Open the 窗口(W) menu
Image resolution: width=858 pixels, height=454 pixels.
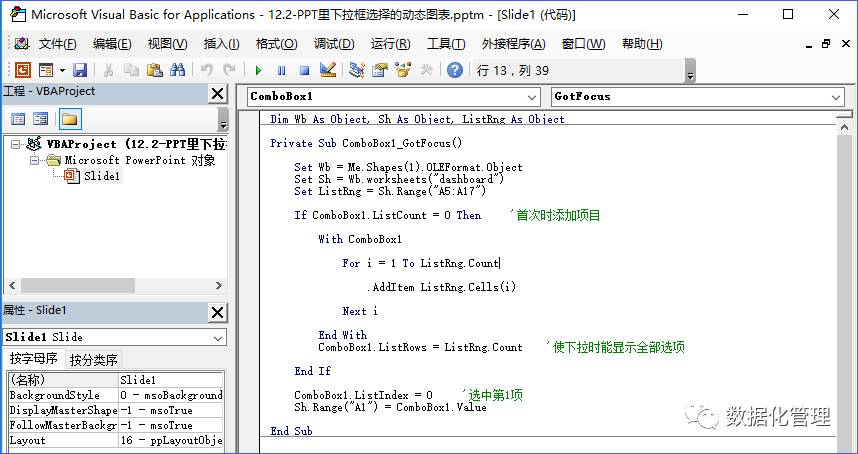tap(583, 44)
